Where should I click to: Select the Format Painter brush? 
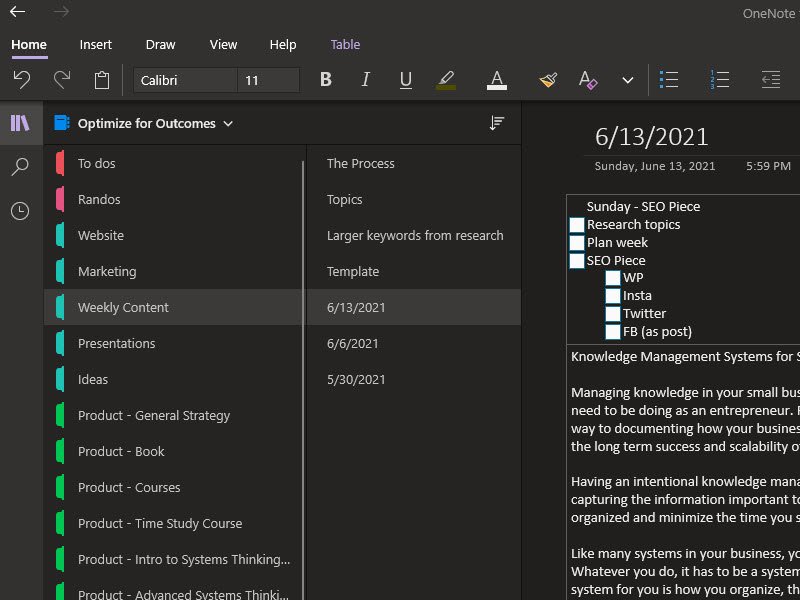point(548,80)
